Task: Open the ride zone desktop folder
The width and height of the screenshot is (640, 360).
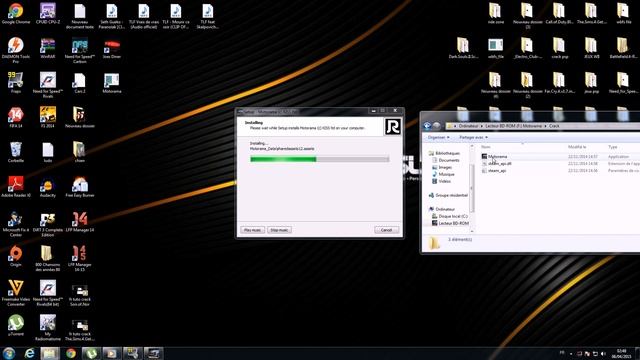Action: [x=495, y=13]
